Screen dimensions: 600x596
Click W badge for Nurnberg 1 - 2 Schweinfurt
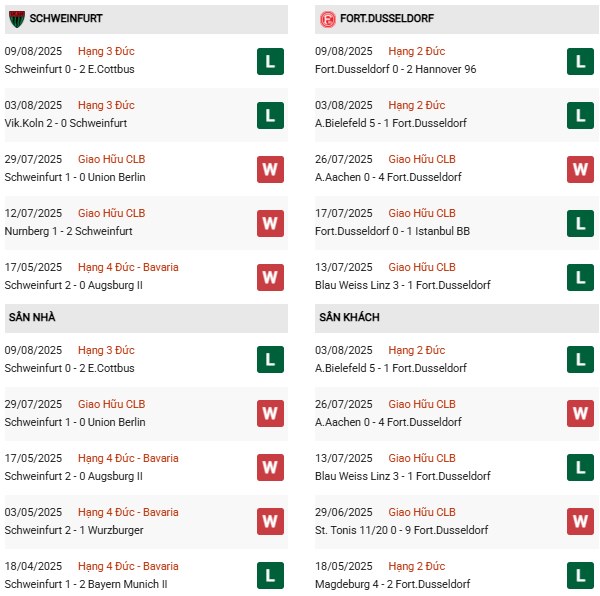270,223
